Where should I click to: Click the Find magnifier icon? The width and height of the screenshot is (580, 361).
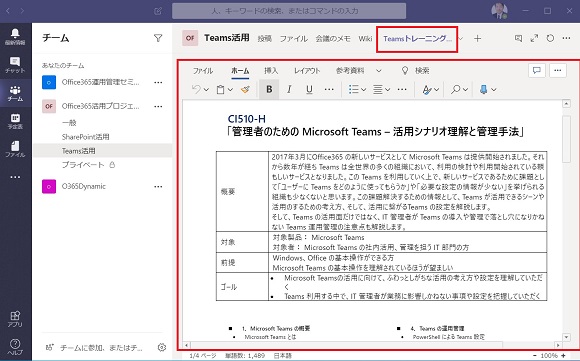[x=456, y=89]
